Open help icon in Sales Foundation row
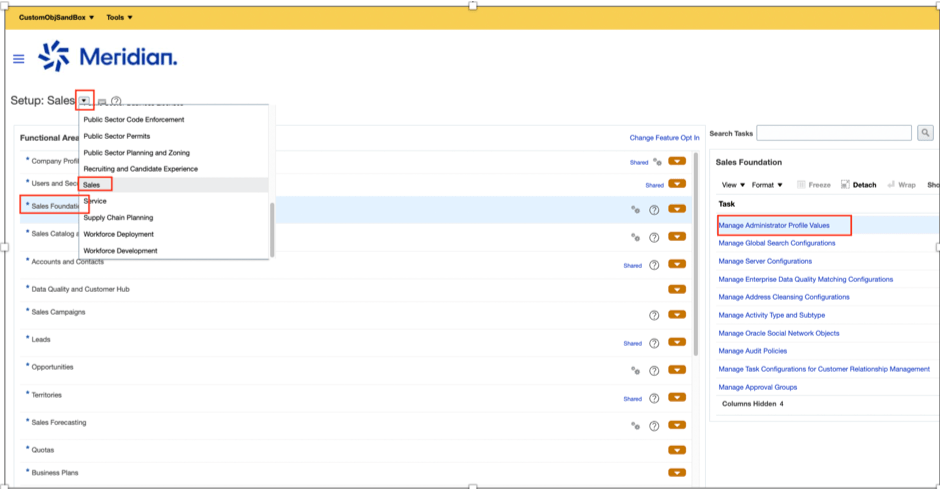The height and width of the screenshot is (489, 941). 654,210
